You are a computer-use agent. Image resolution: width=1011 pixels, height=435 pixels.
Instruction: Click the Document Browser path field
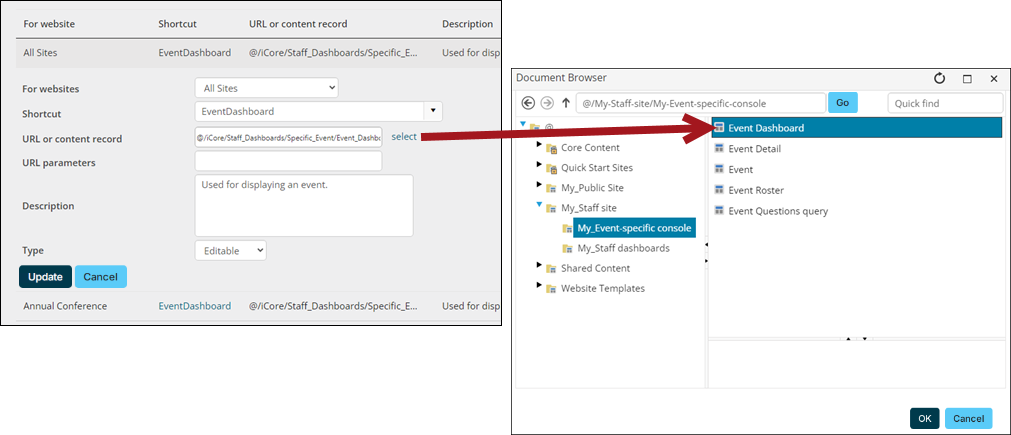pyautogui.click(x=701, y=103)
